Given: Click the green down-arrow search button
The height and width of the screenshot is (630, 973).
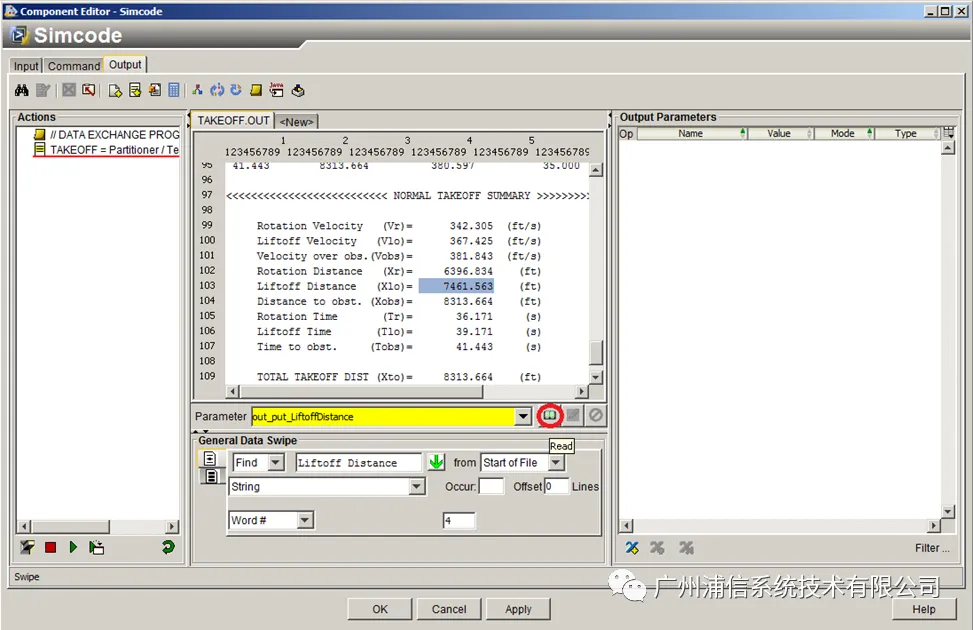Looking at the screenshot, I should tap(436, 462).
